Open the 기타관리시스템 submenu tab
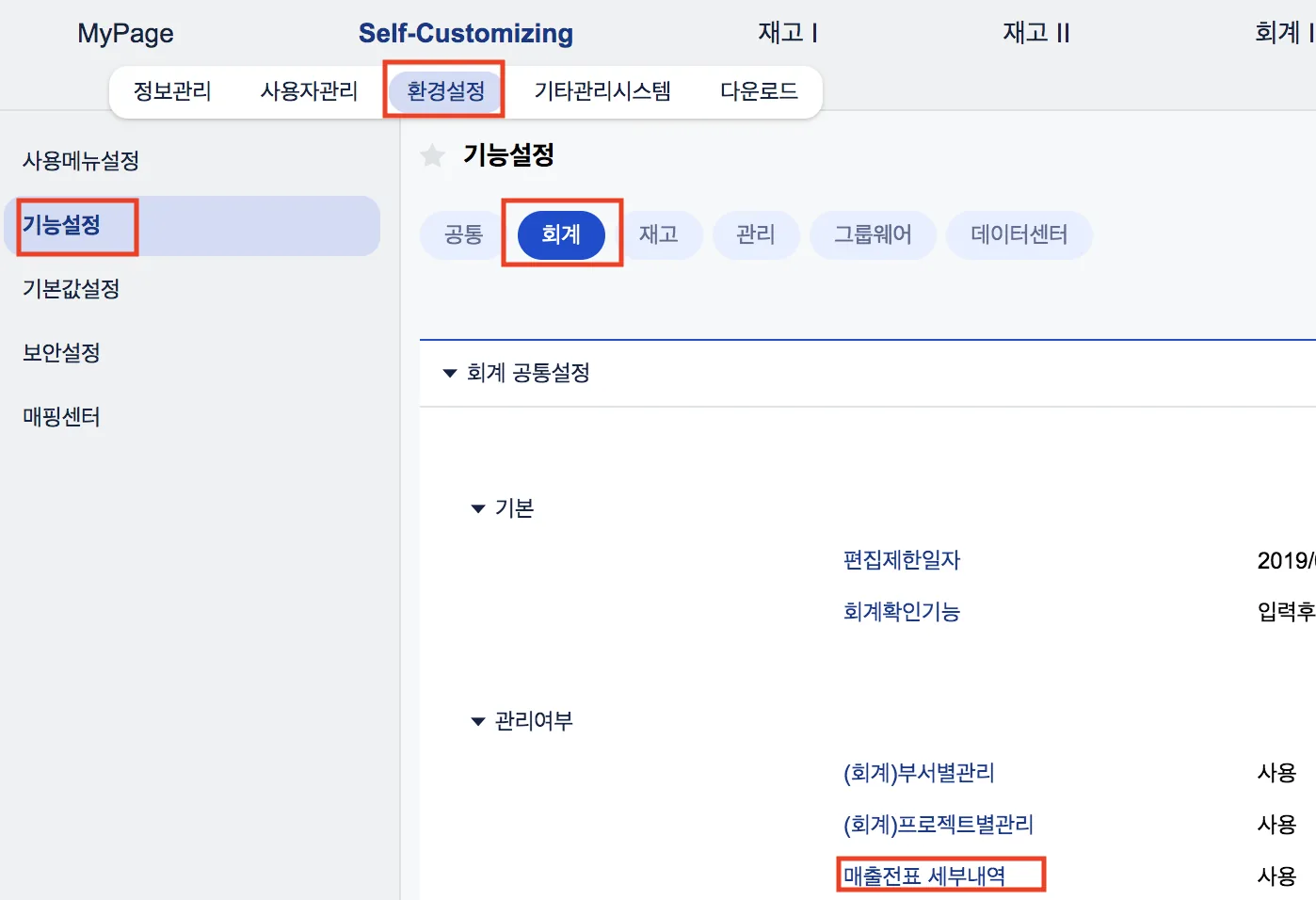The width and height of the screenshot is (1316, 900). point(602,91)
